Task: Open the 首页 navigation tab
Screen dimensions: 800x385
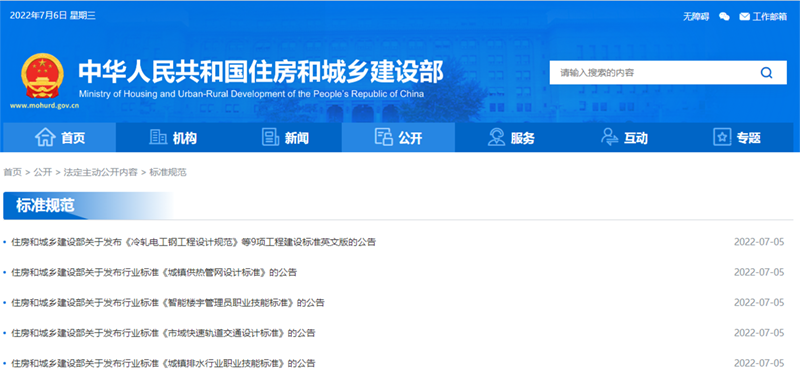Action: 59,137
